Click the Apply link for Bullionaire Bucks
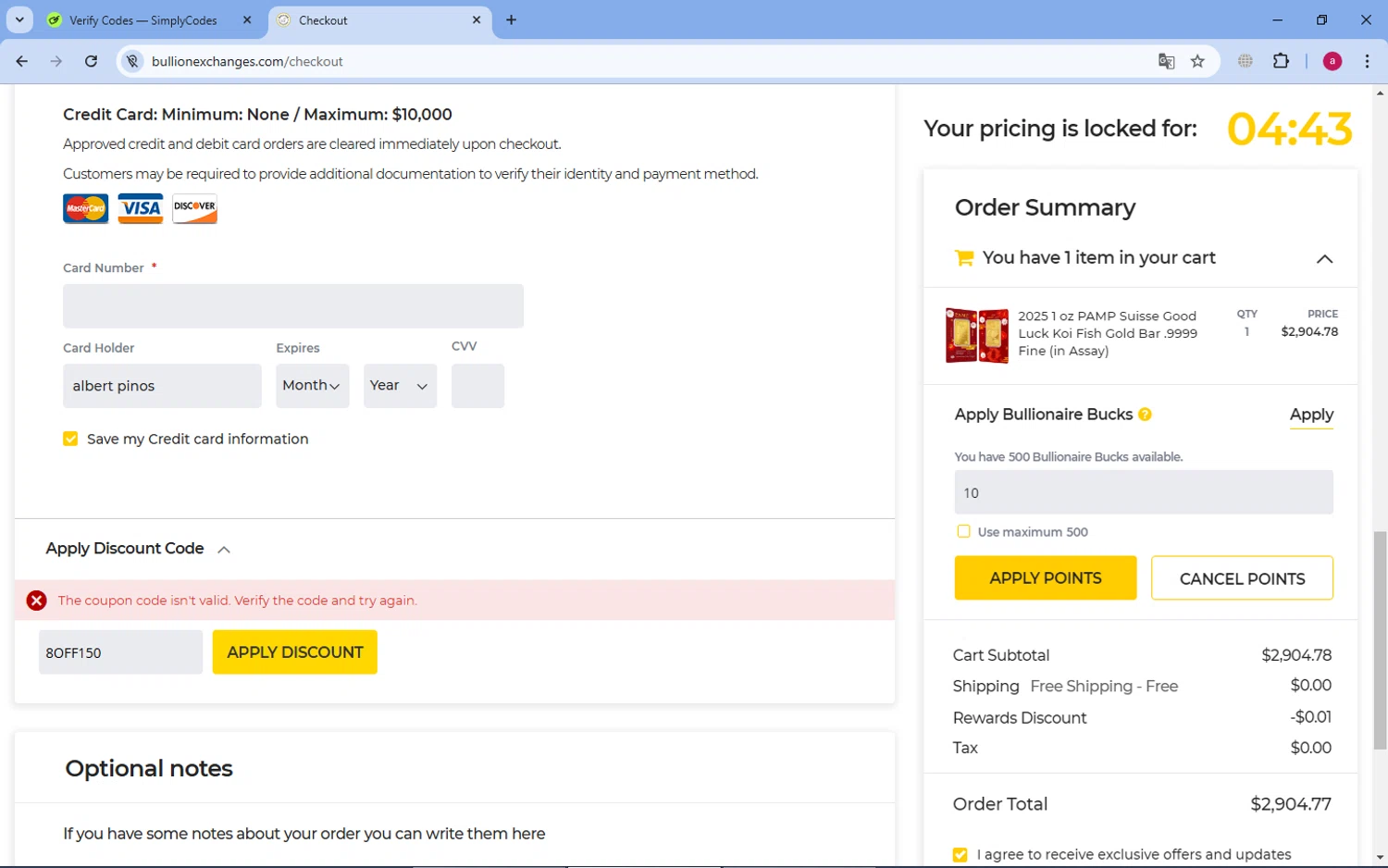Image resolution: width=1388 pixels, height=868 pixels. click(x=1311, y=415)
